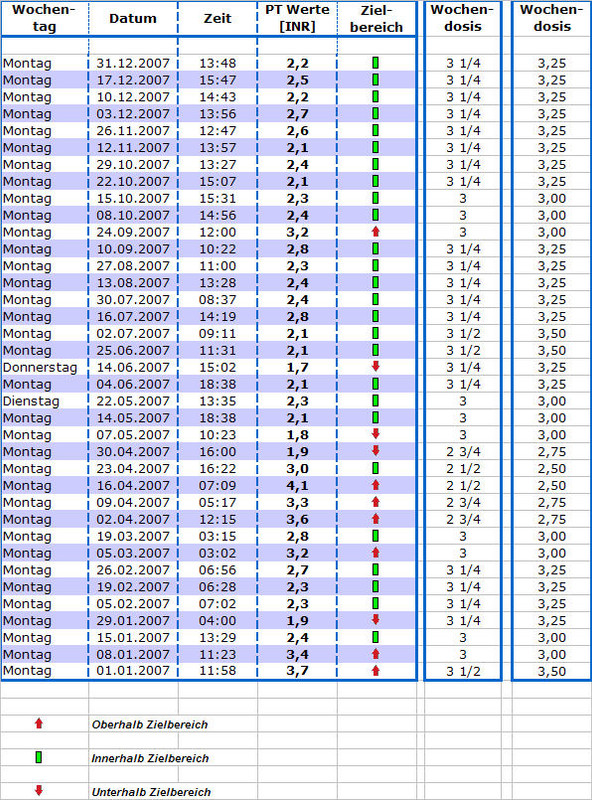Click the green indicator for 22.05.2007

(376, 401)
